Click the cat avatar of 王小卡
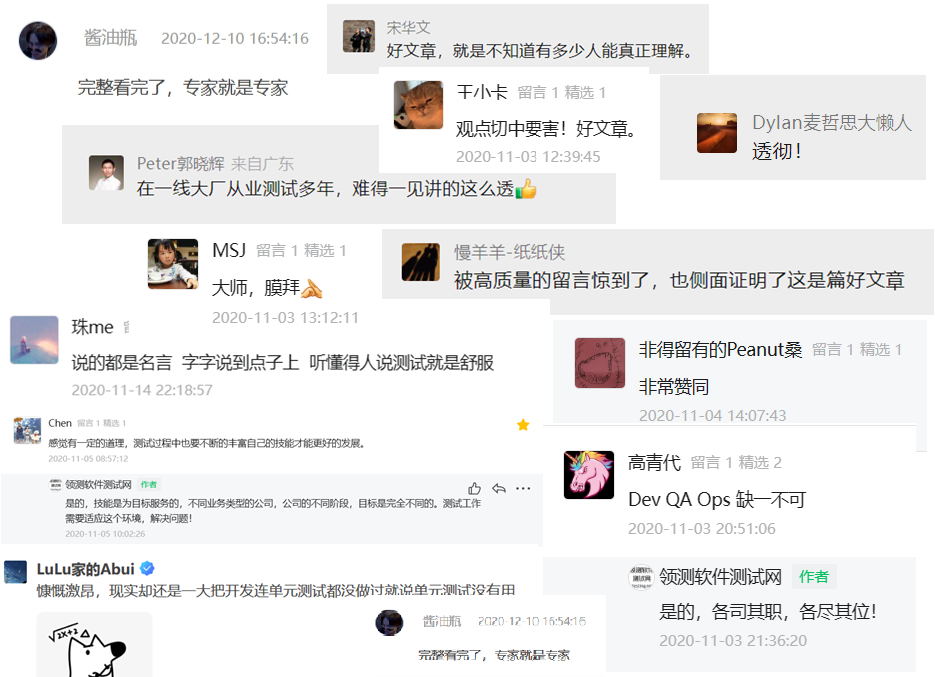This screenshot has height=677, width=935. point(418,105)
